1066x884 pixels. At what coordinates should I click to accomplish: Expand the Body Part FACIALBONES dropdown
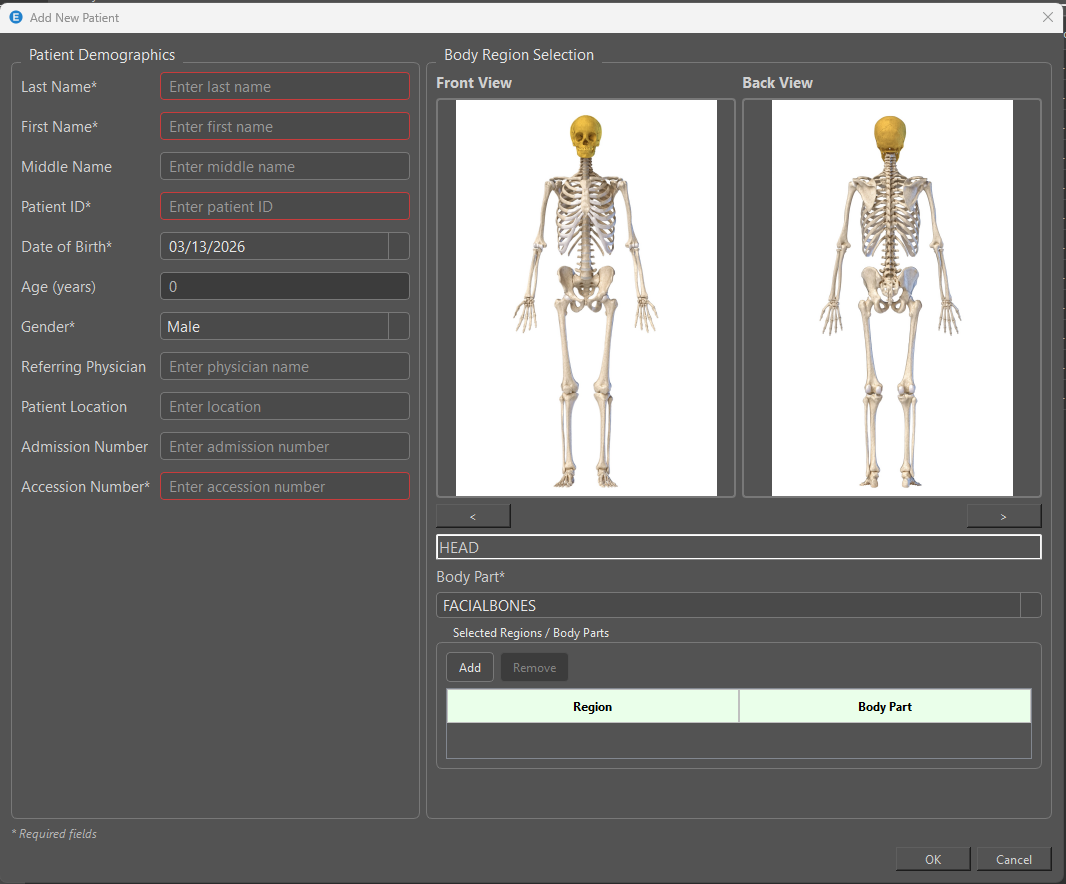point(1030,606)
